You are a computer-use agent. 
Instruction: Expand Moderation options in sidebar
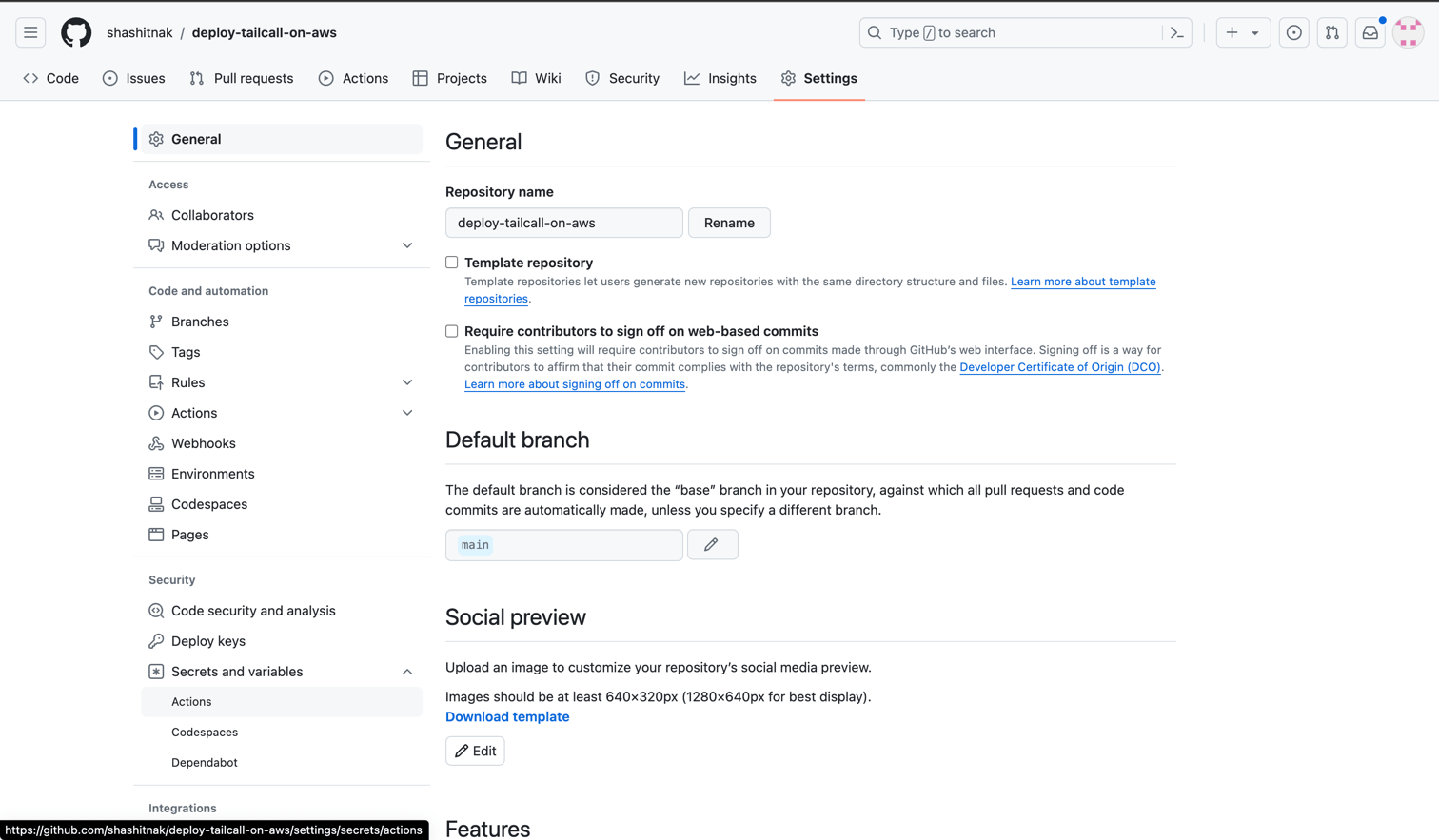click(x=407, y=245)
